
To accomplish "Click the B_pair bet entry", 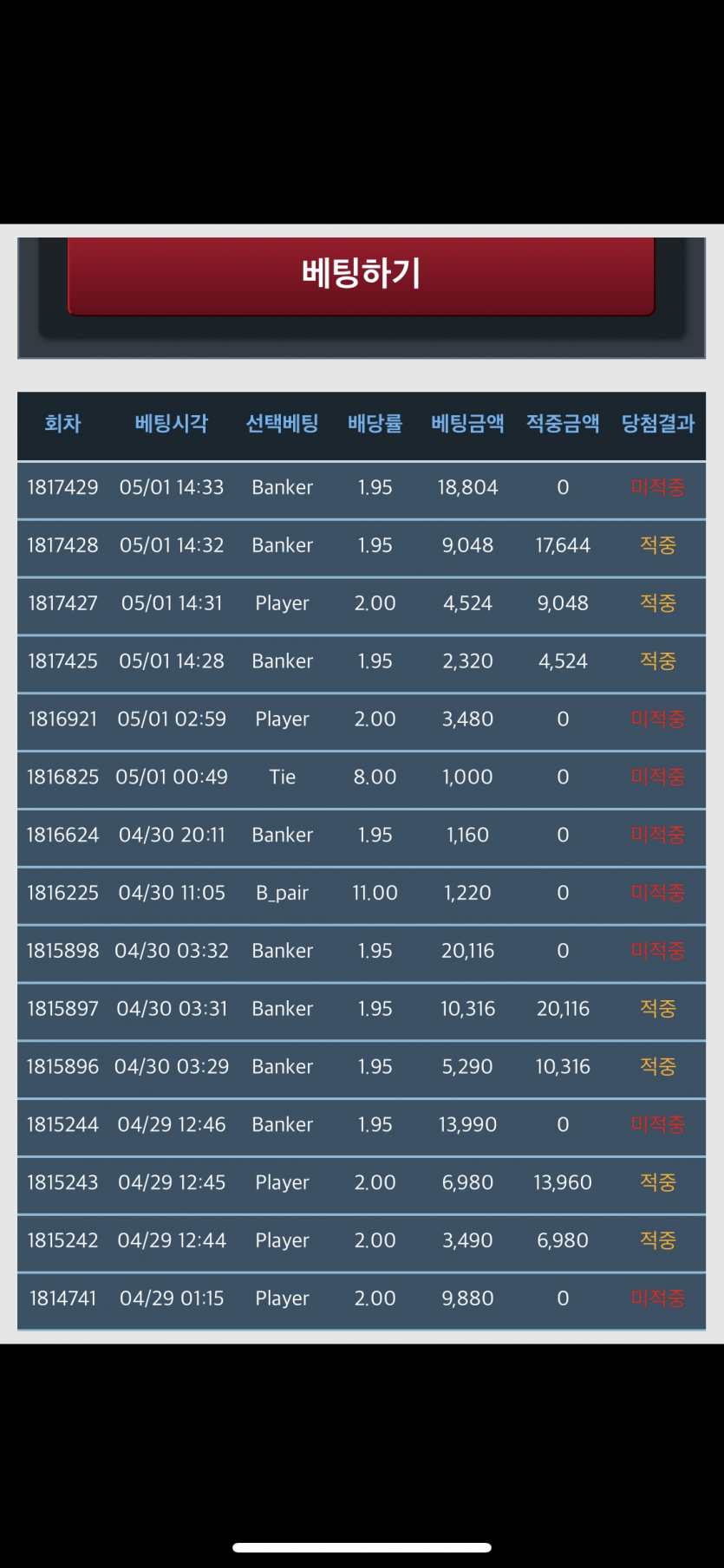I will click(x=283, y=894).
